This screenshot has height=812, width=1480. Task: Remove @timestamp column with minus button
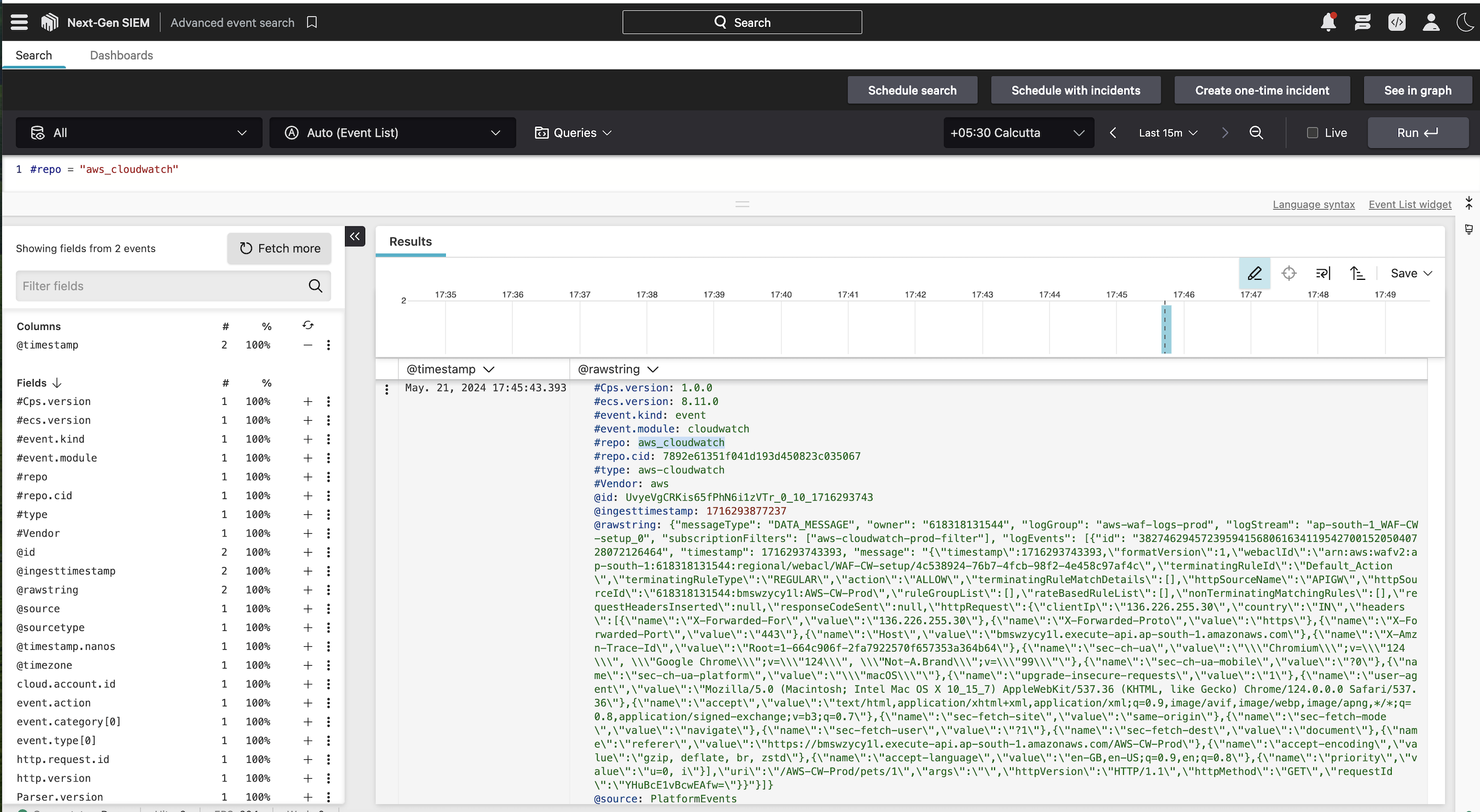308,345
